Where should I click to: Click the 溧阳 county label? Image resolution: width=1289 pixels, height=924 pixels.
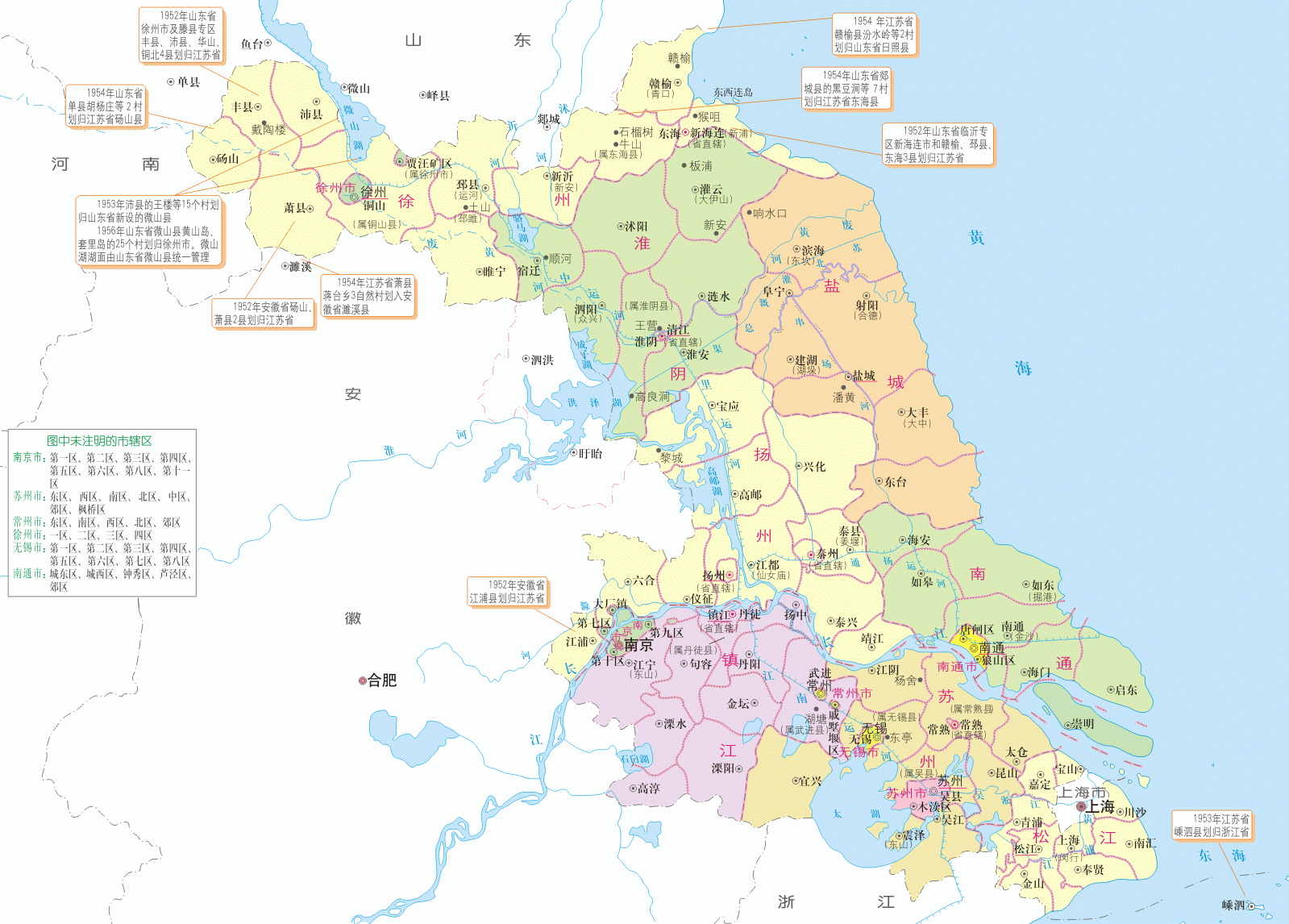point(722,768)
